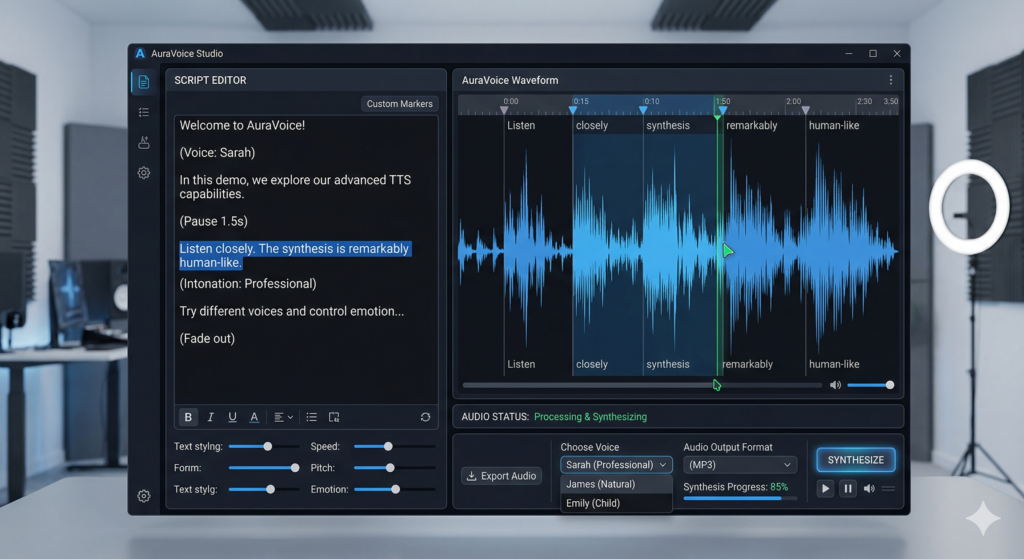Pause playback with the pause button
Screen dimensions: 1024x559
(x=847, y=488)
